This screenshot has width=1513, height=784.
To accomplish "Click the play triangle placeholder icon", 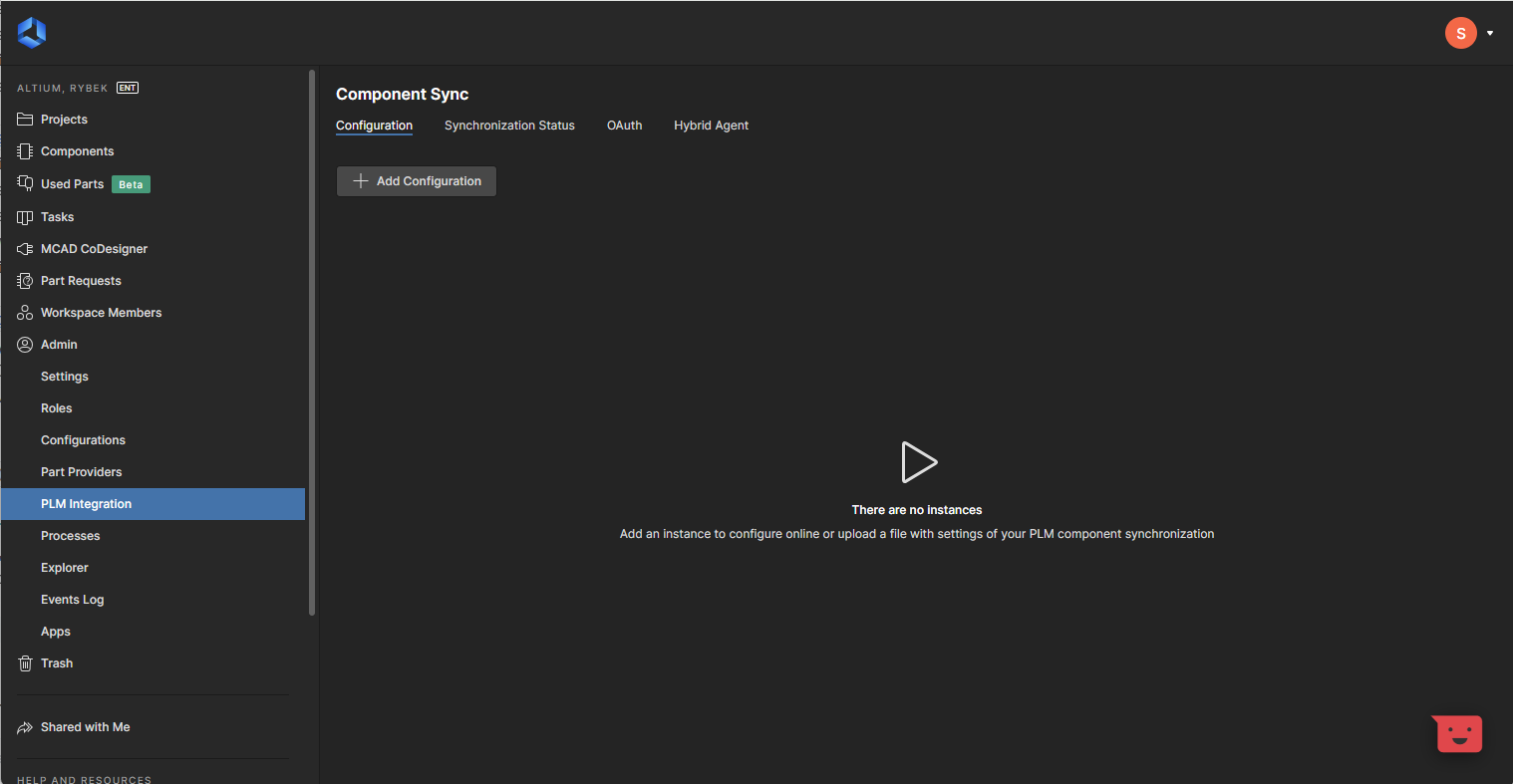I will click(918, 462).
